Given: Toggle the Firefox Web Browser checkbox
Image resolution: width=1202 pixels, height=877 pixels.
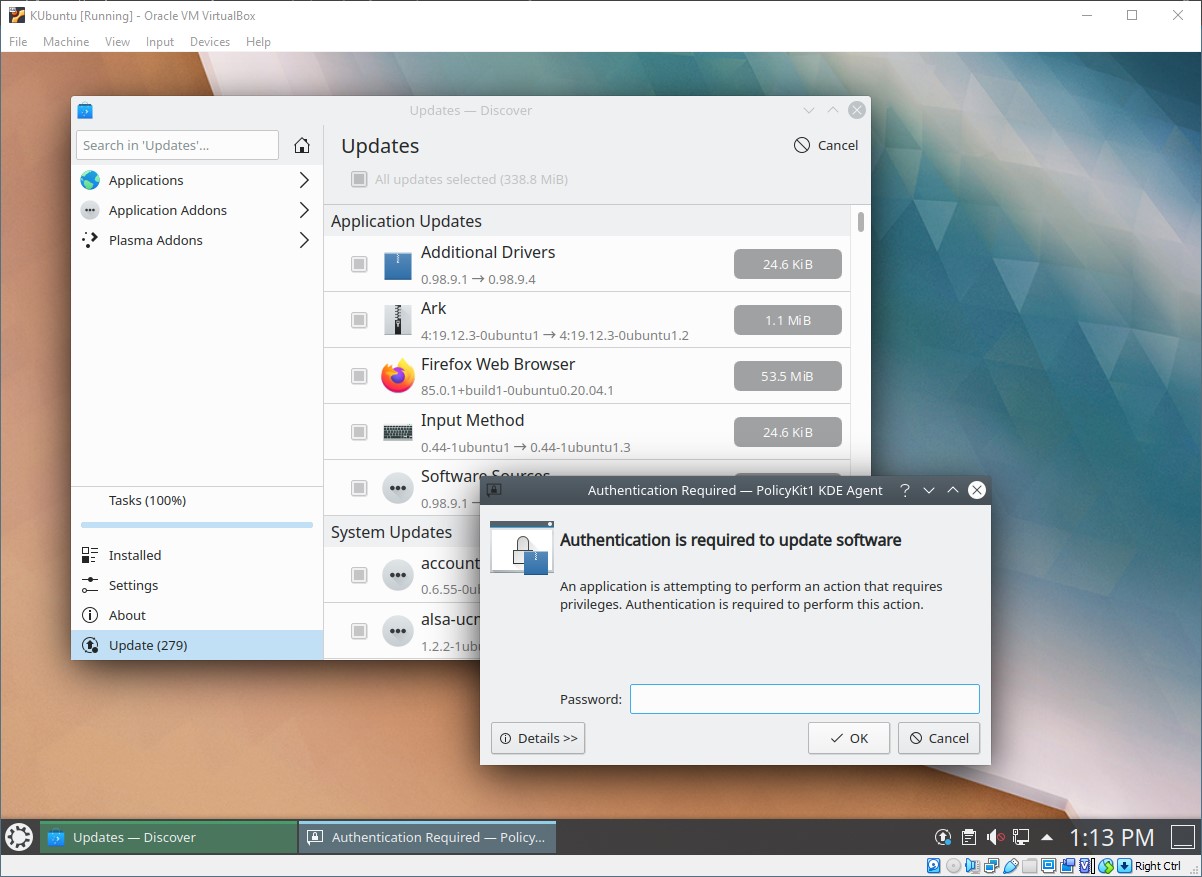Looking at the screenshot, I should pos(358,376).
